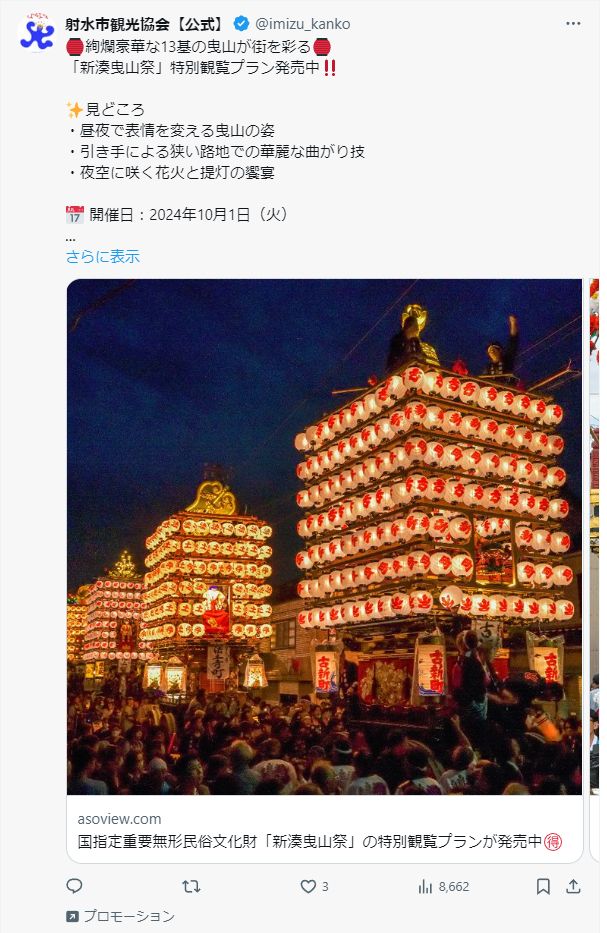Like the post with the heart icon
607x933 pixels.
[x=308, y=887]
